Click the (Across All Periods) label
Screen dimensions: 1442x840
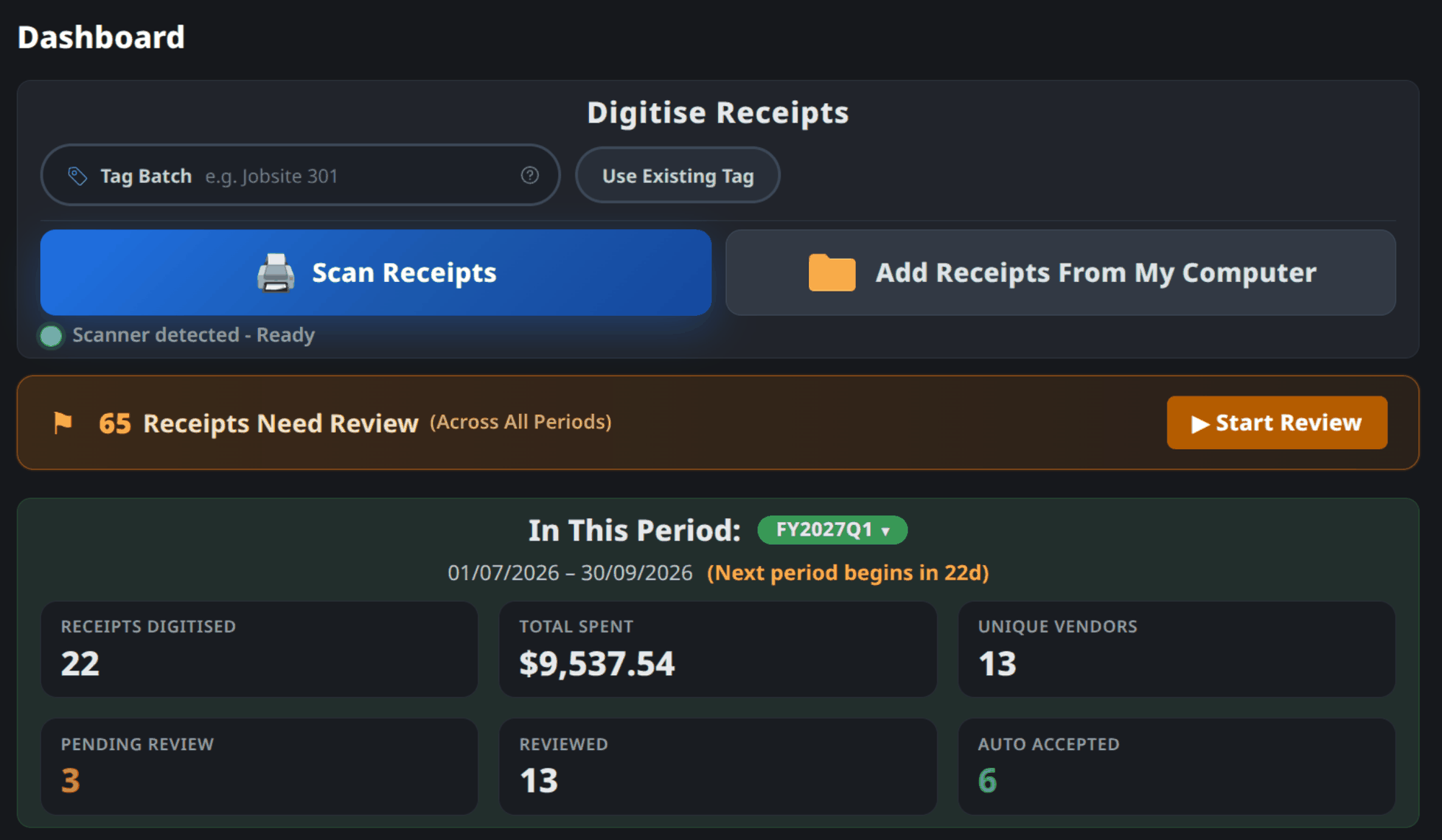(x=521, y=422)
